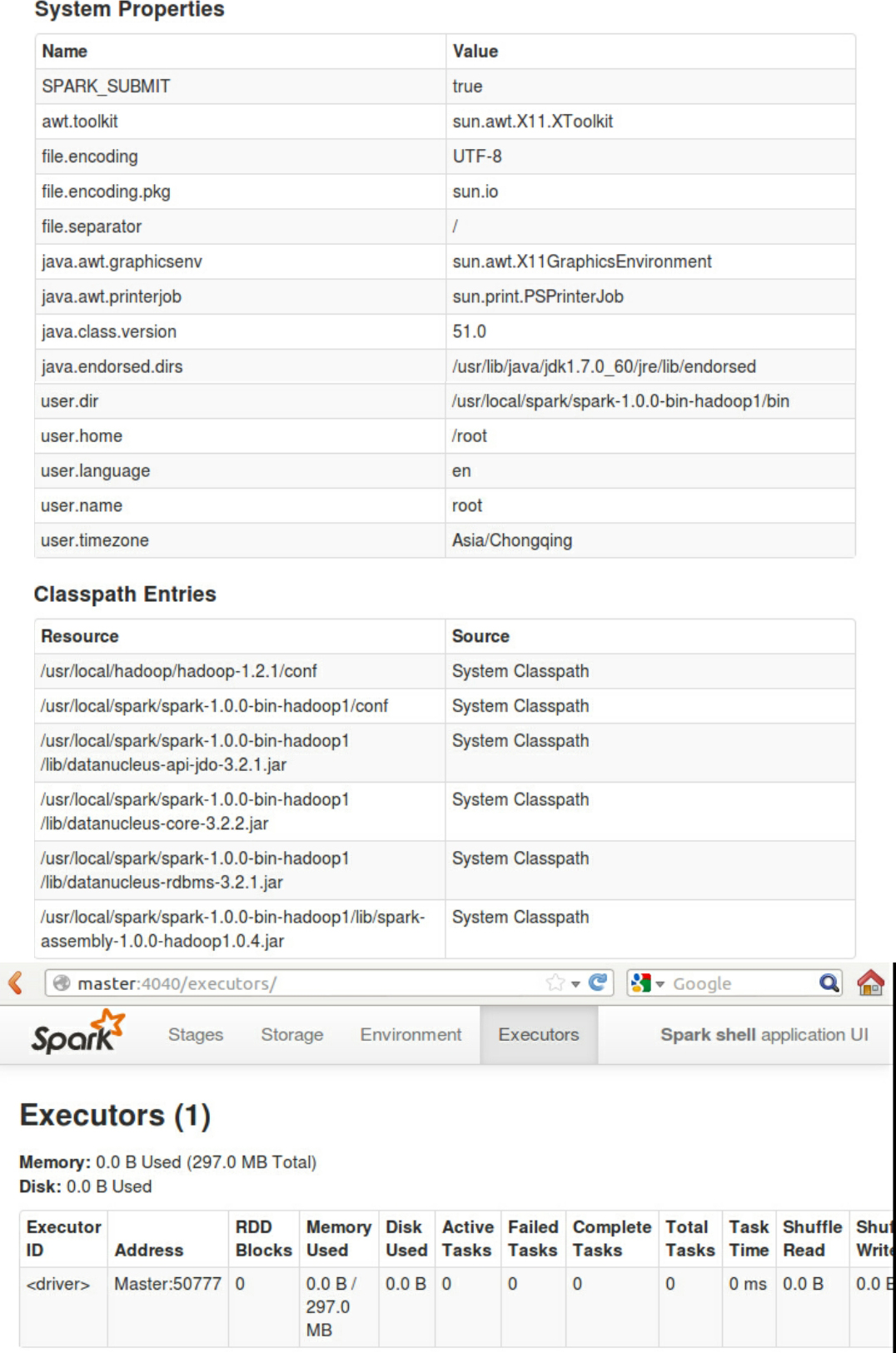The height and width of the screenshot is (1353, 896).
Task: Click the Executor ID column header
Action: tap(63, 1238)
